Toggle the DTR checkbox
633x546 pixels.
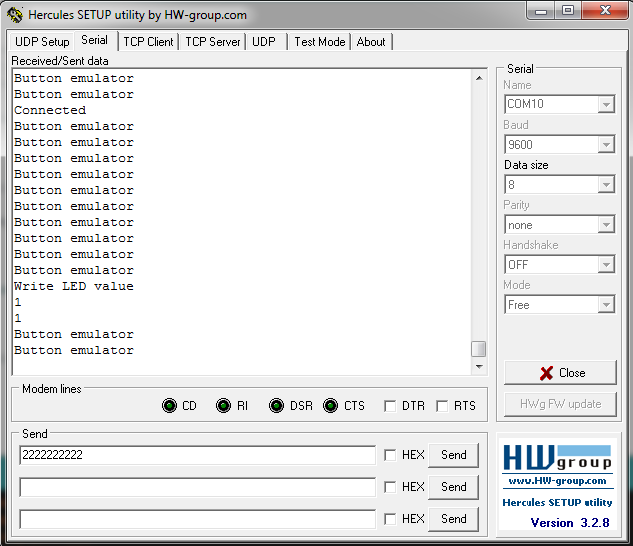pos(390,406)
